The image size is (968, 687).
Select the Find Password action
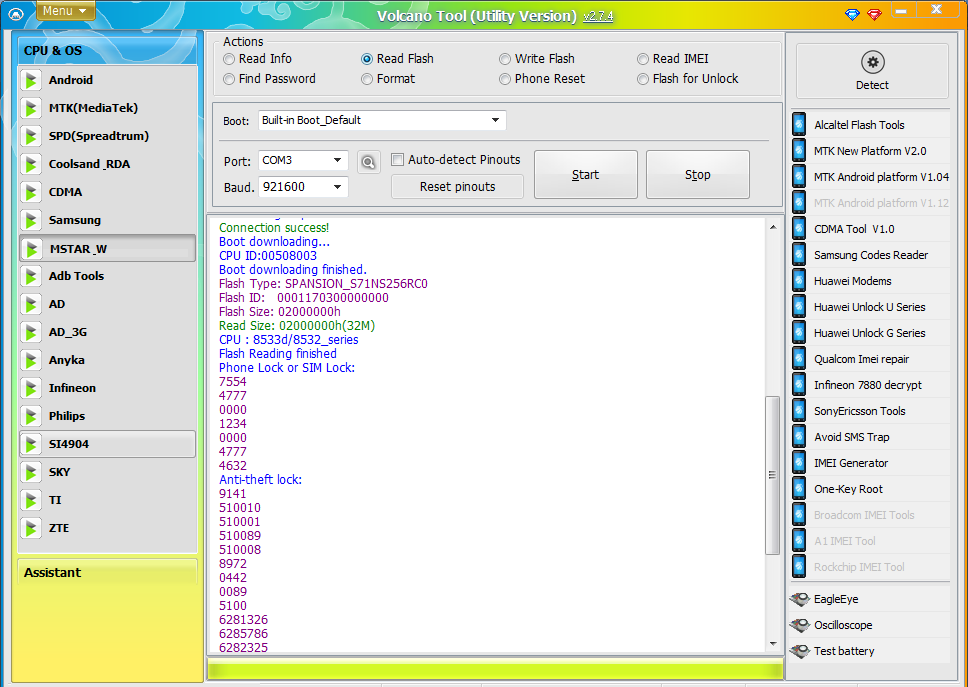[x=269, y=79]
